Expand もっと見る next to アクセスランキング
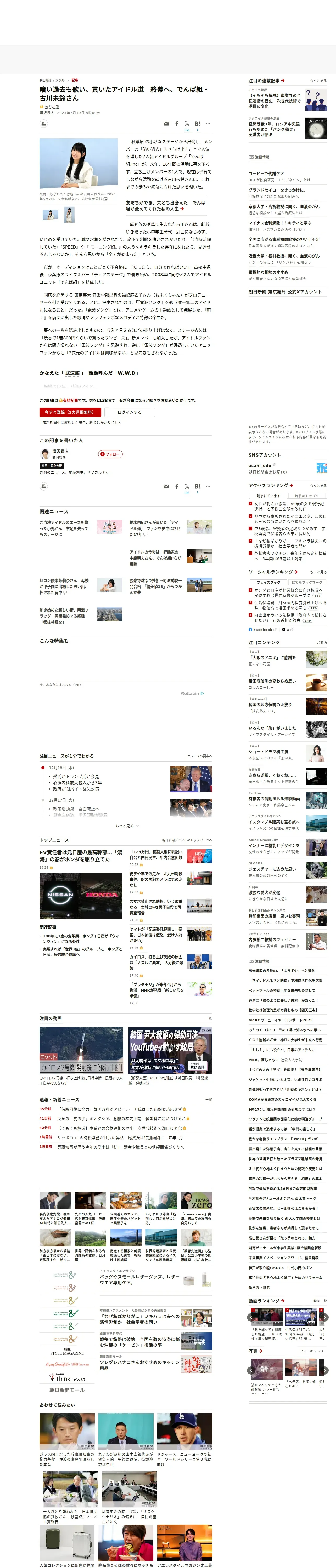Screen dimensions: 336x1568 (x=318, y=486)
